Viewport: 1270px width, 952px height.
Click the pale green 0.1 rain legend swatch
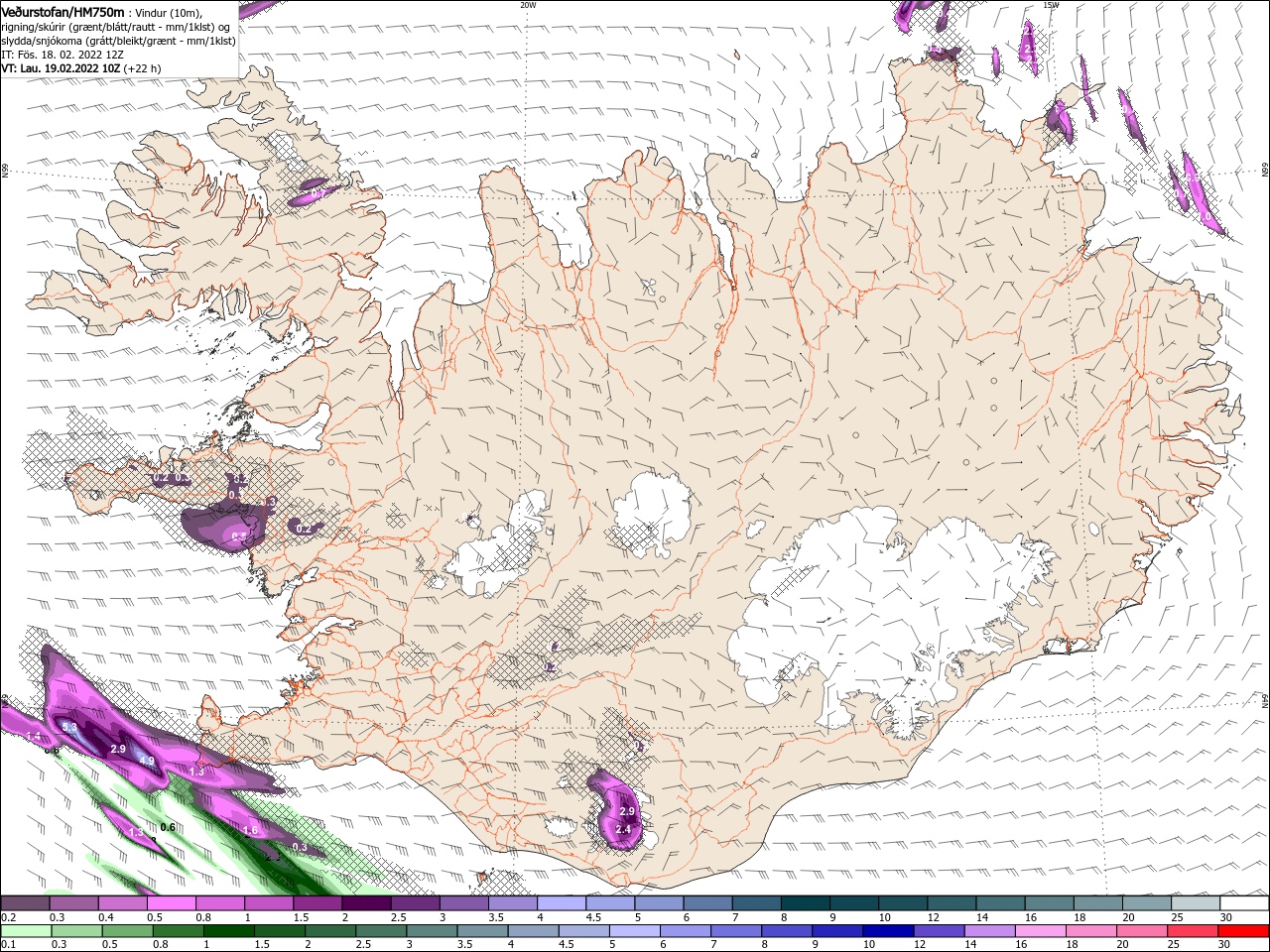(x=25, y=931)
